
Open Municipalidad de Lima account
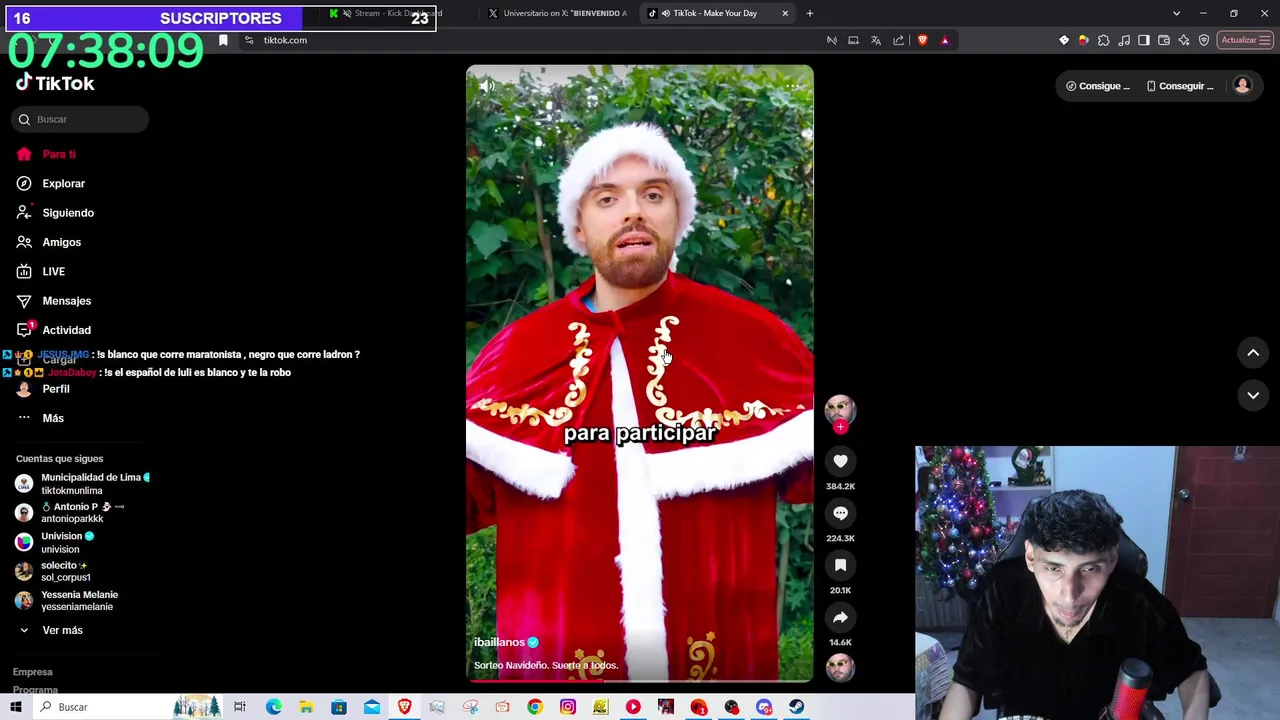[82, 484]
